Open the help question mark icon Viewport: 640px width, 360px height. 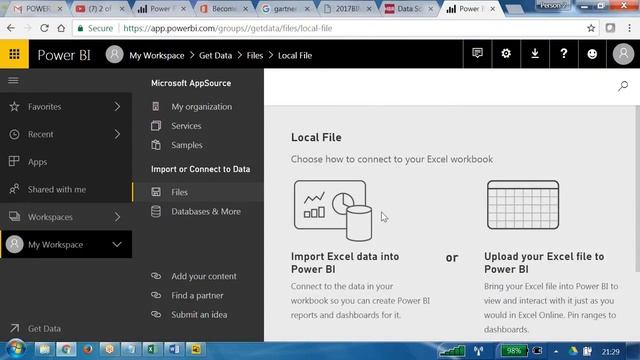(x=564, y=53)
